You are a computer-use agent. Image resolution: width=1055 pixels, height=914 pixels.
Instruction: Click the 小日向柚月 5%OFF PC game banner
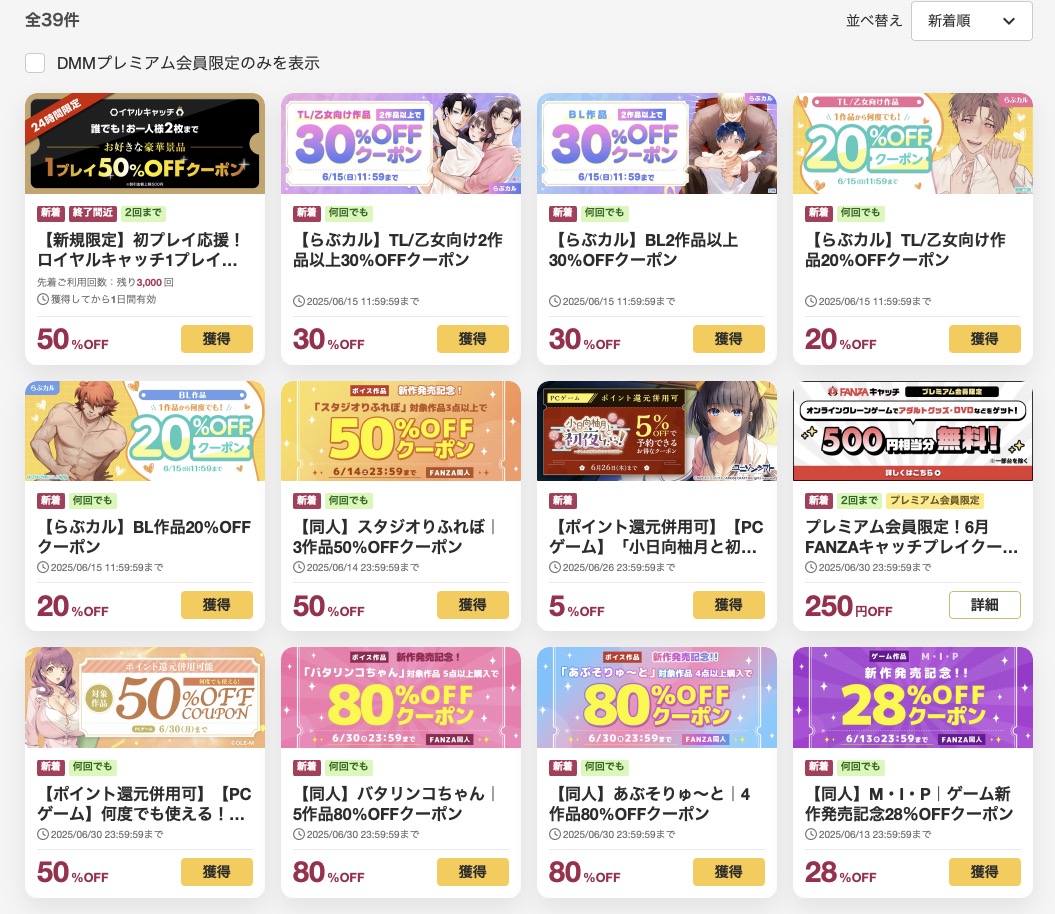pos(657,431)
